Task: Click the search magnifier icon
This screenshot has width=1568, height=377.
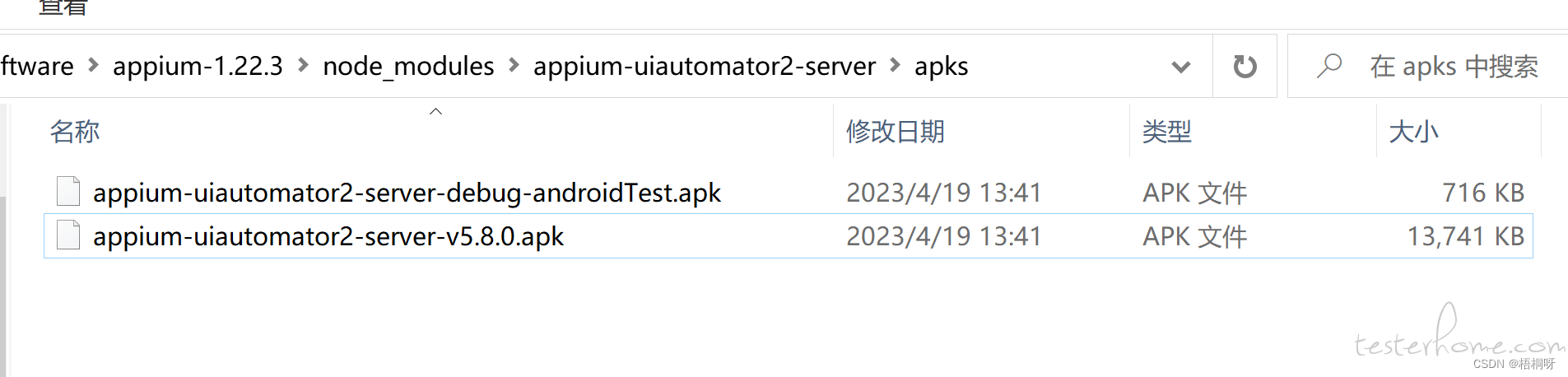Action: tap(1328, 66)
